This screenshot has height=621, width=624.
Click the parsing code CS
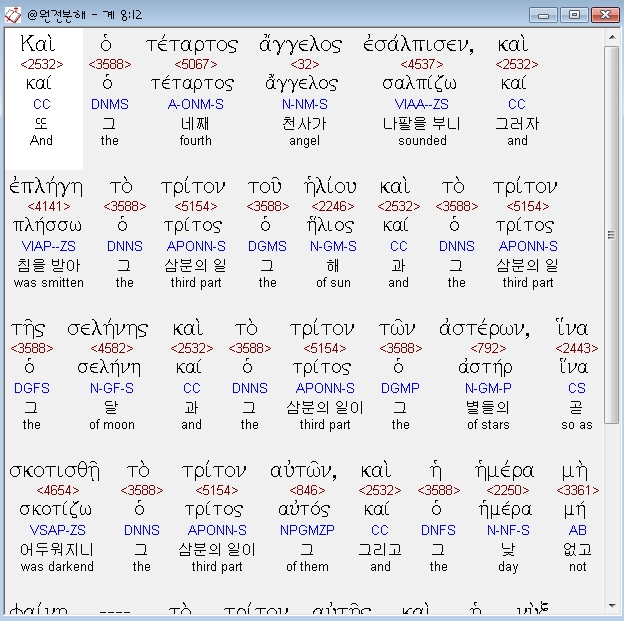click(x=577, y=388)
